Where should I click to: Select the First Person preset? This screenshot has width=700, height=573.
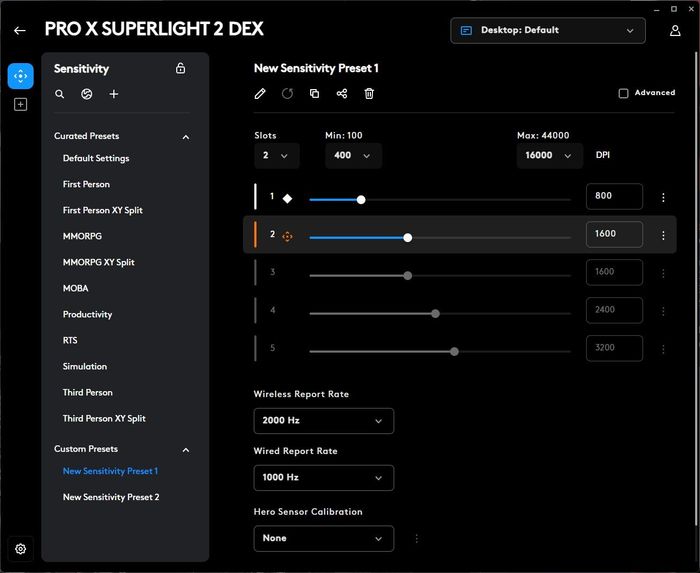86,184
